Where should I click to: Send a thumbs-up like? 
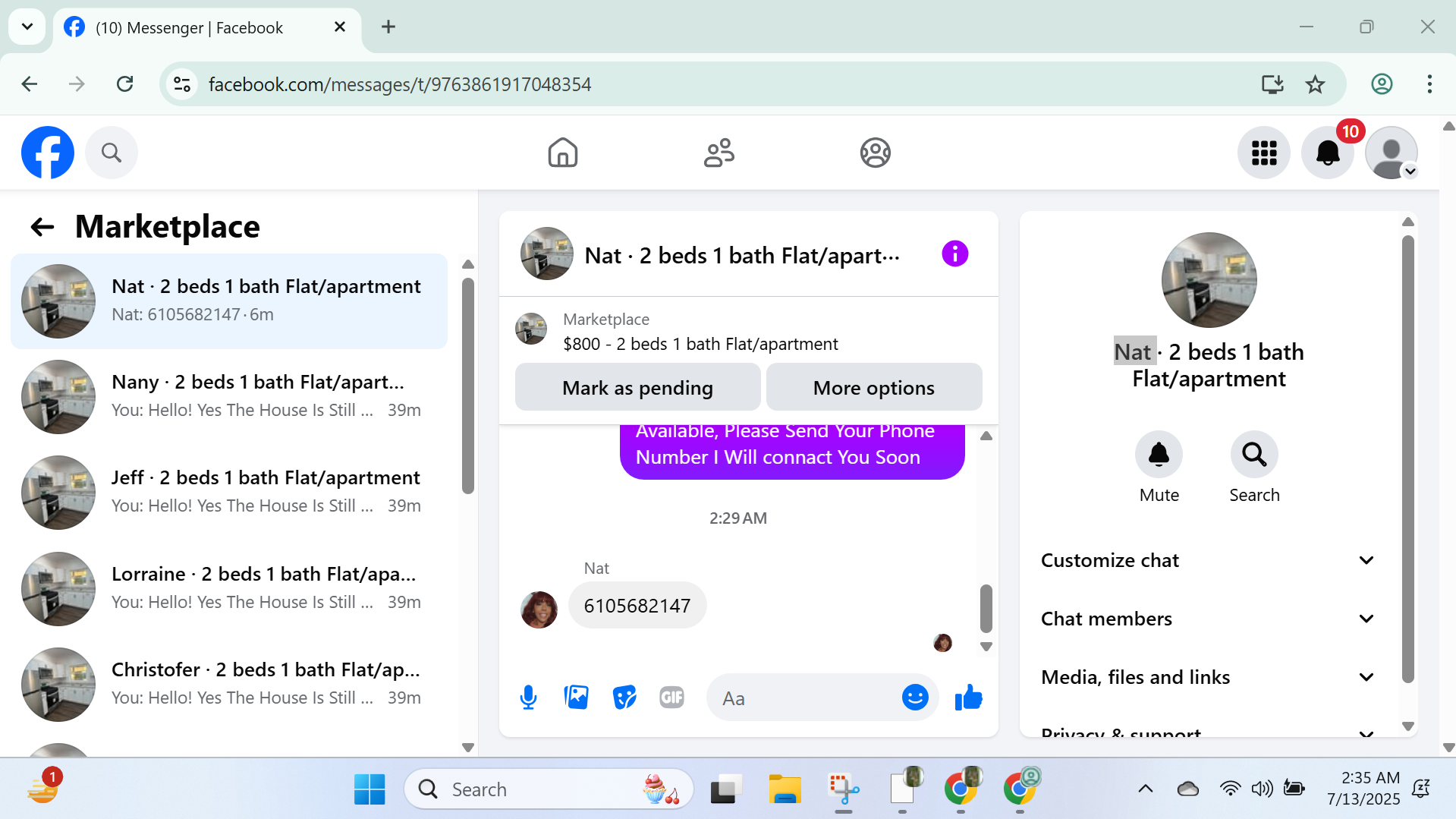[969, 697]
